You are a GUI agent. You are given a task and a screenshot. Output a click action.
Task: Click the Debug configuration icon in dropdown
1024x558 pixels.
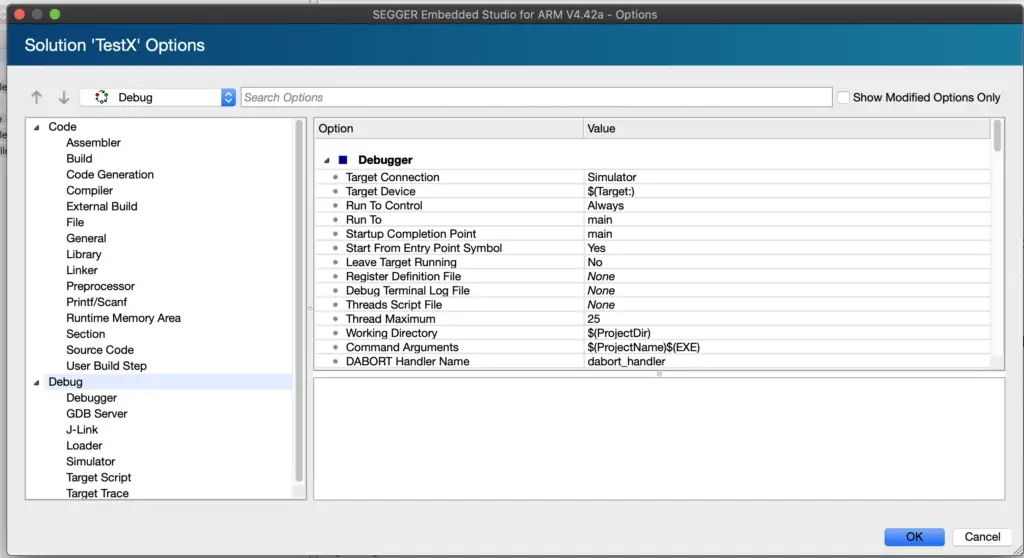point(101,97)
